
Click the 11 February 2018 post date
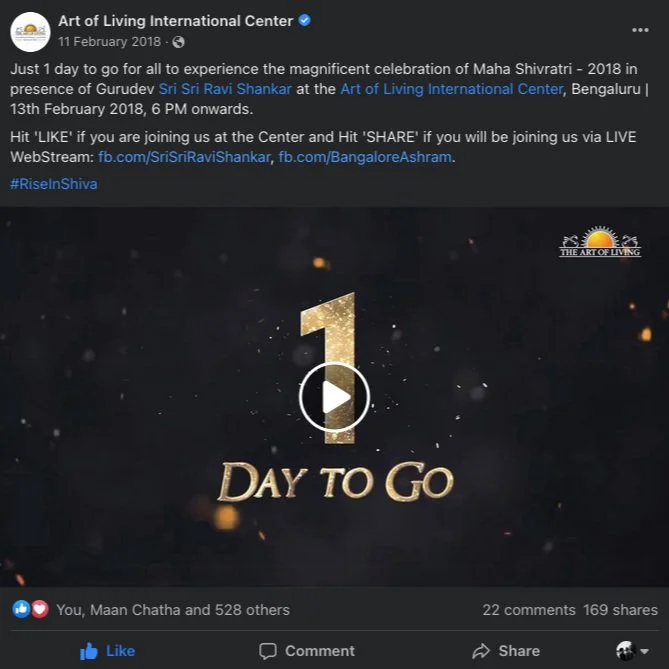(x=109, y=42)
